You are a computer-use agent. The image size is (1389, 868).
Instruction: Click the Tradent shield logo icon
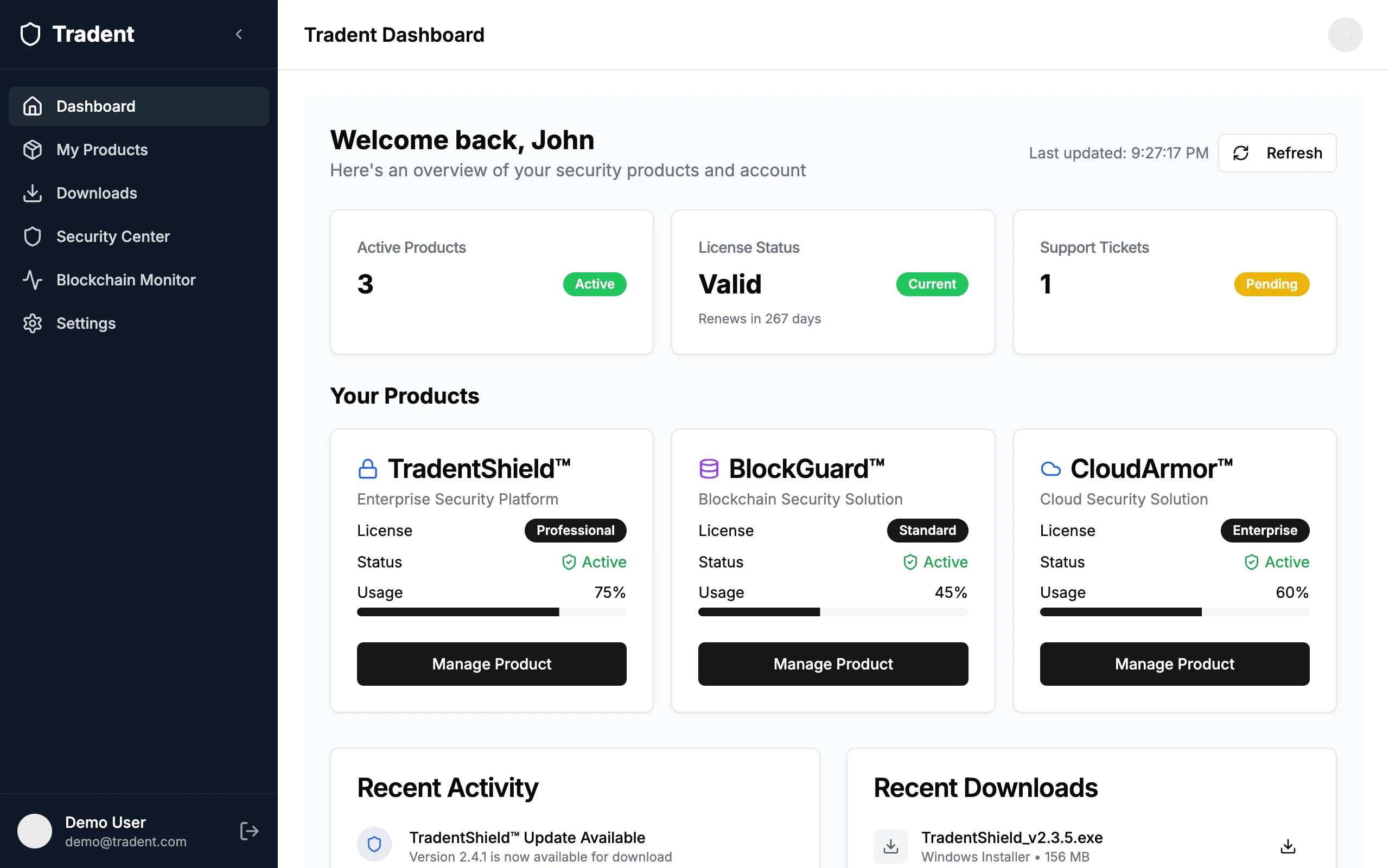[30, 34]
